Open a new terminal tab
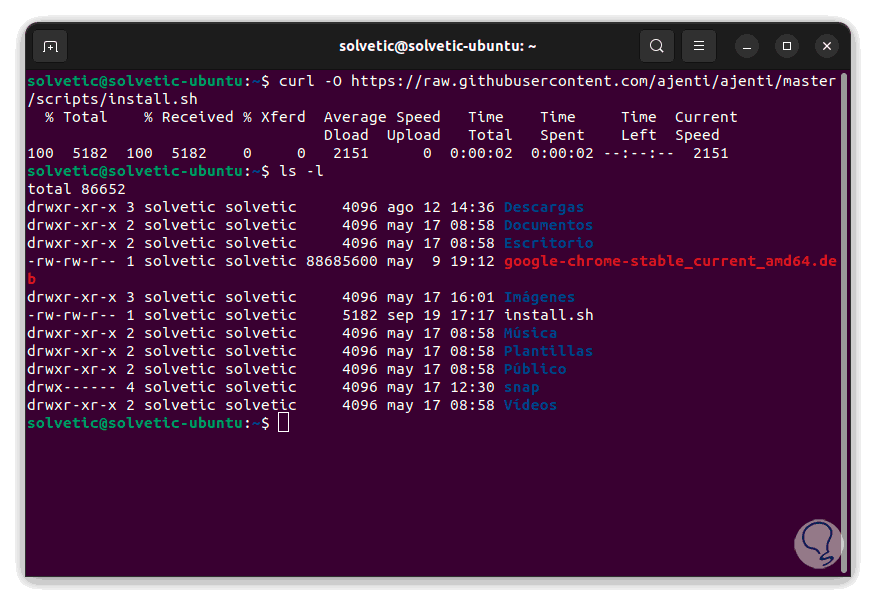This screenshot has height=605, width=876. [x=50, y=46]
